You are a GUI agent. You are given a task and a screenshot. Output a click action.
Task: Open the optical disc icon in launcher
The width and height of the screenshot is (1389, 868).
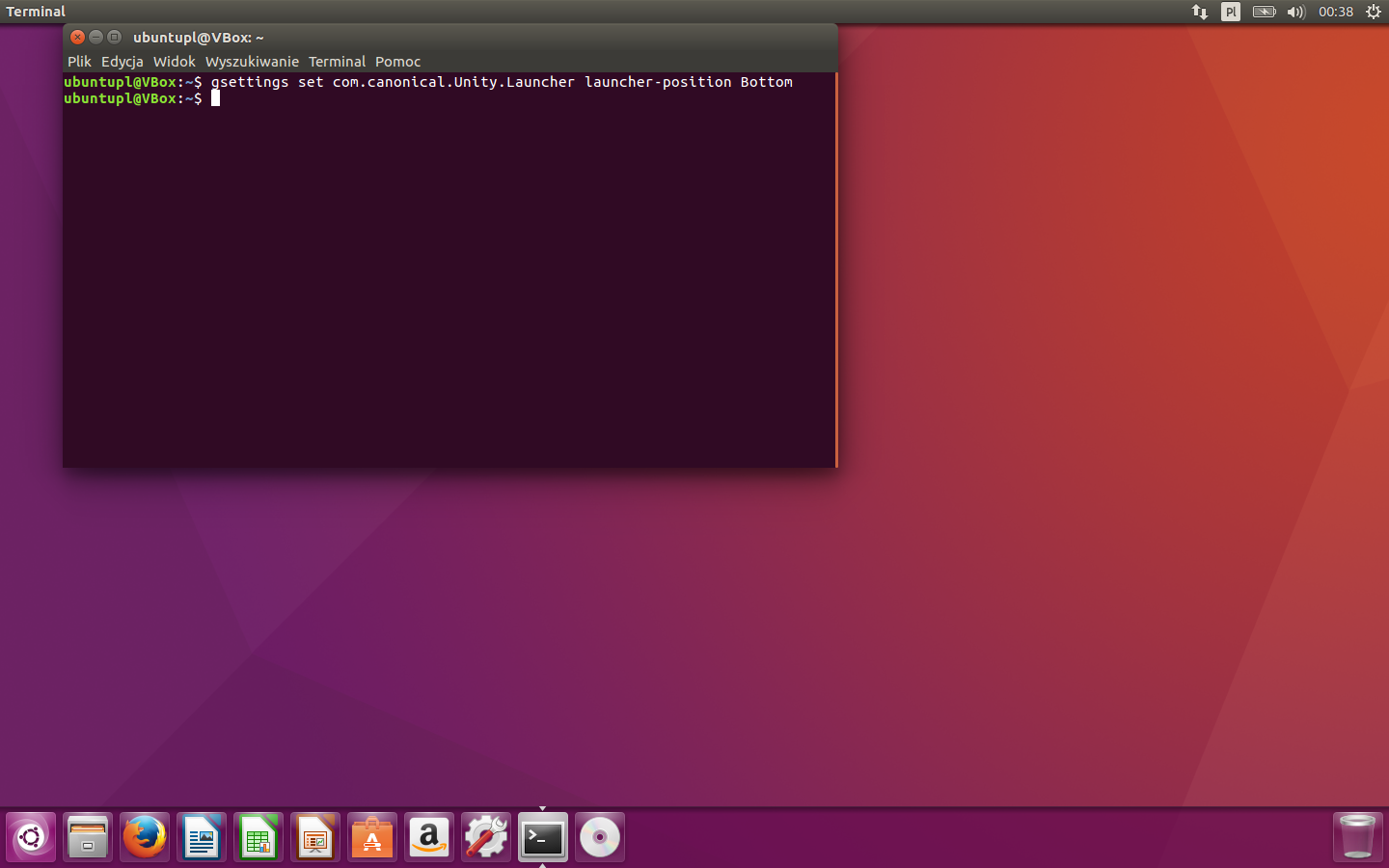(600, 837)
